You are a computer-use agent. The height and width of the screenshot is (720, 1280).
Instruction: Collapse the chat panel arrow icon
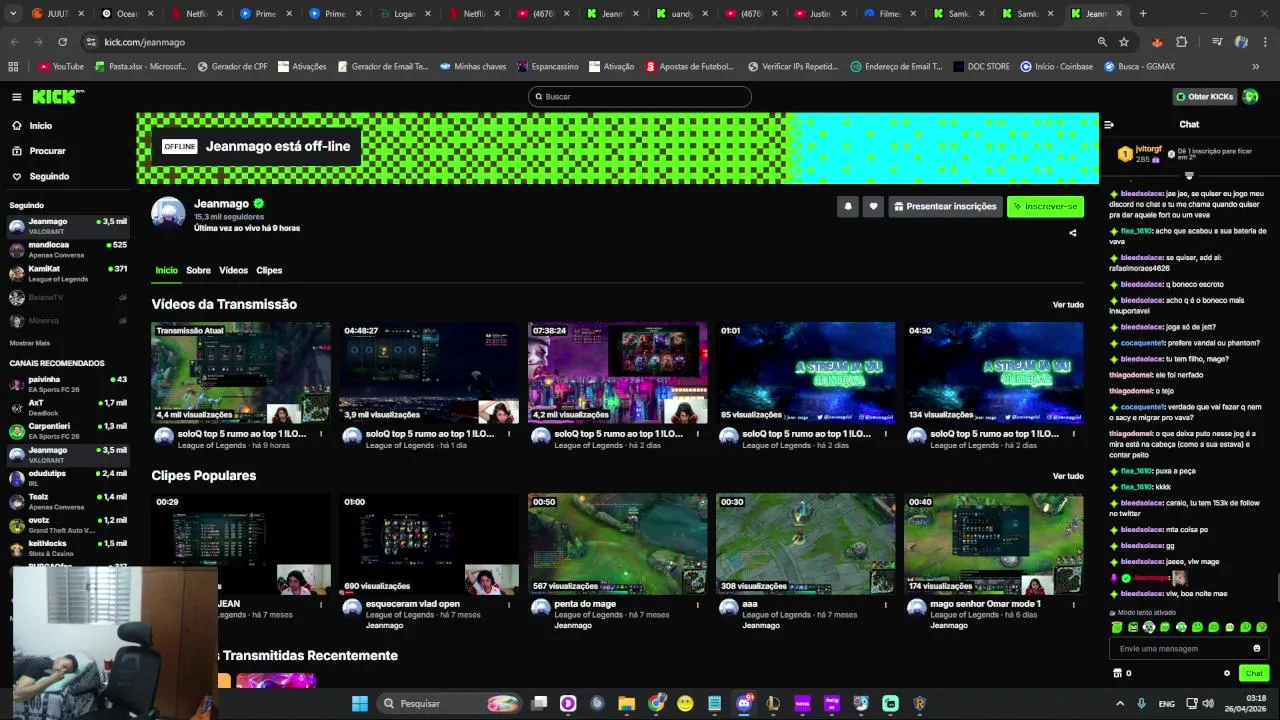(x=1109, y=125)
